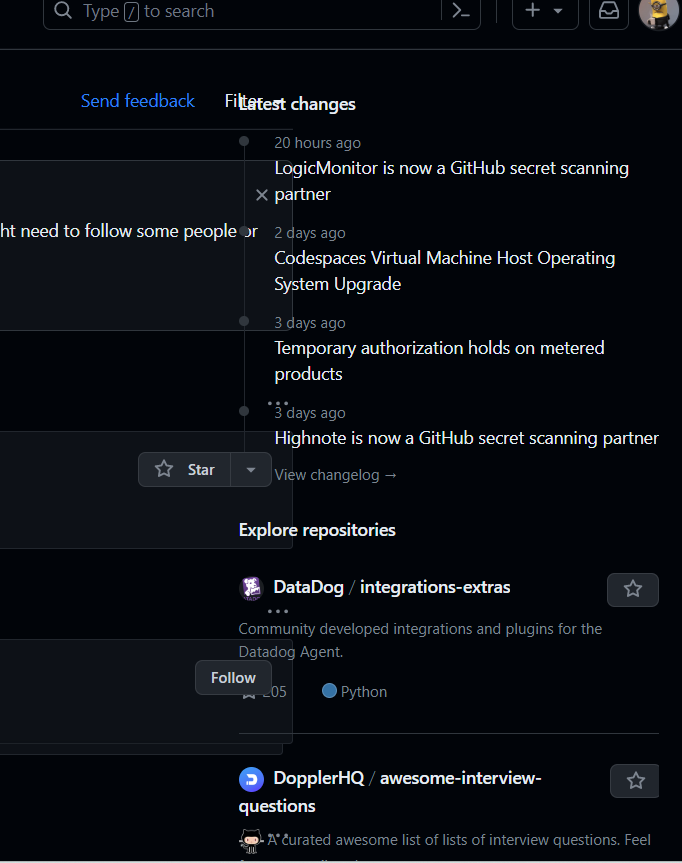Dismiss the overlay with the X icon
This screenshot has width=682, height=863.
(x=262, y=195)
